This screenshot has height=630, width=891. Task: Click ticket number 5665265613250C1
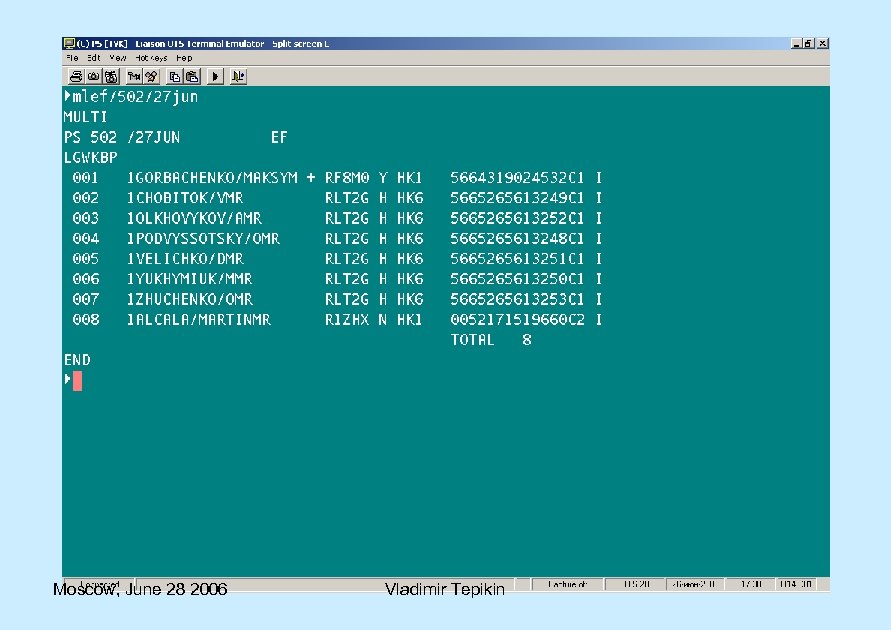(517, 279)
